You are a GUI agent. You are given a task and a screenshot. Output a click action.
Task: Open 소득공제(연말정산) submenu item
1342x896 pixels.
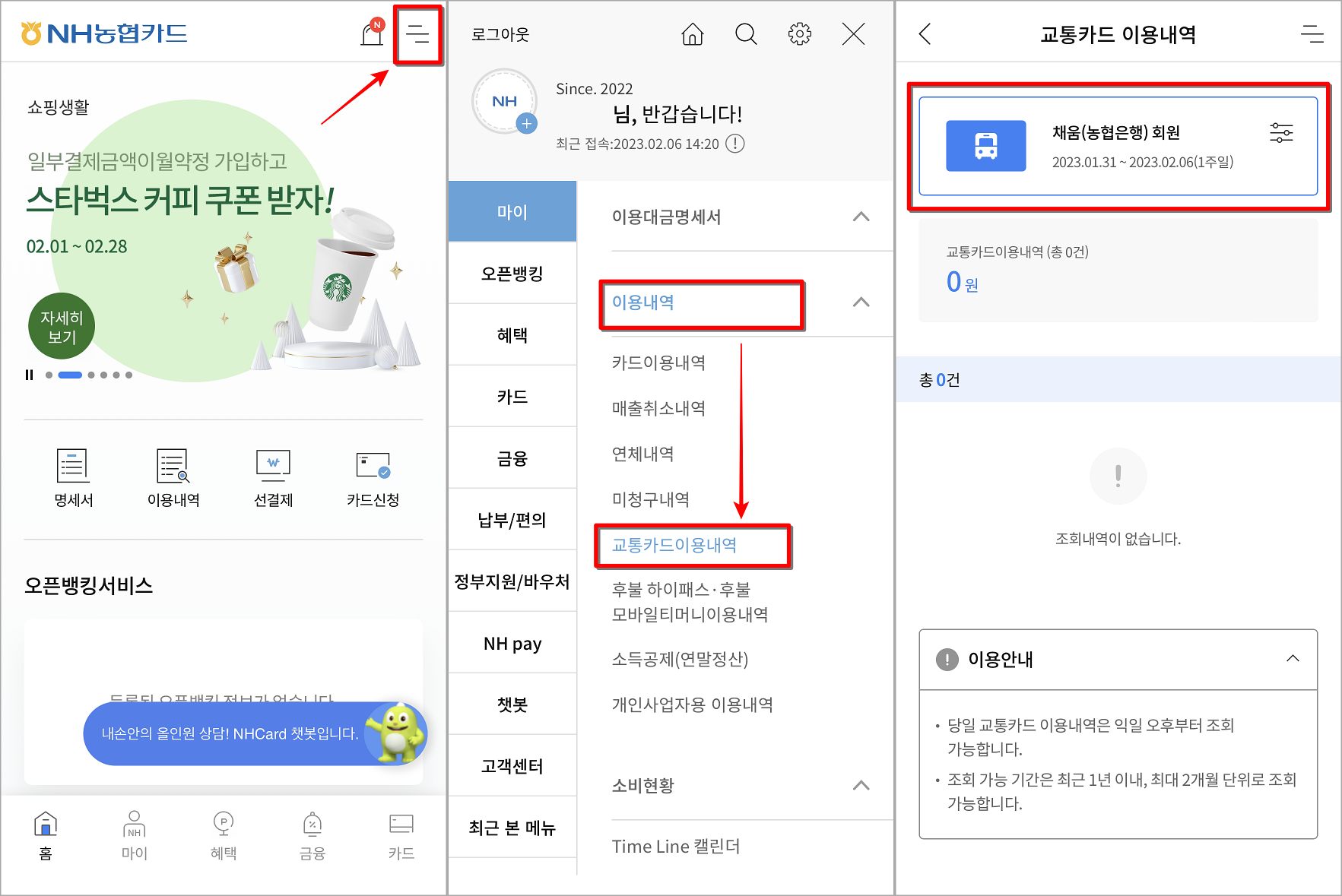pos(680,659)
